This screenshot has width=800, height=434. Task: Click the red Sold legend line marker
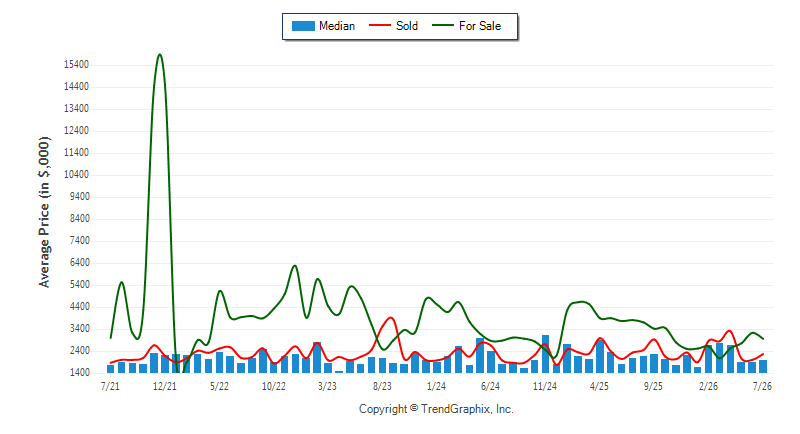click(x=380, y=25)
